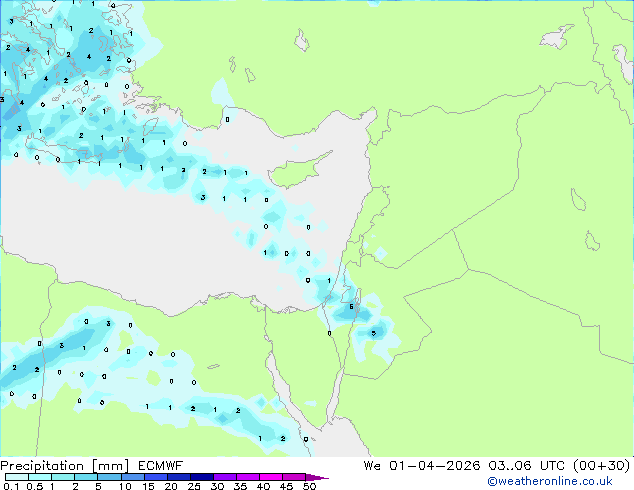
Task: Click the 03..06 UTC time text
Action: tap(526, 466)
